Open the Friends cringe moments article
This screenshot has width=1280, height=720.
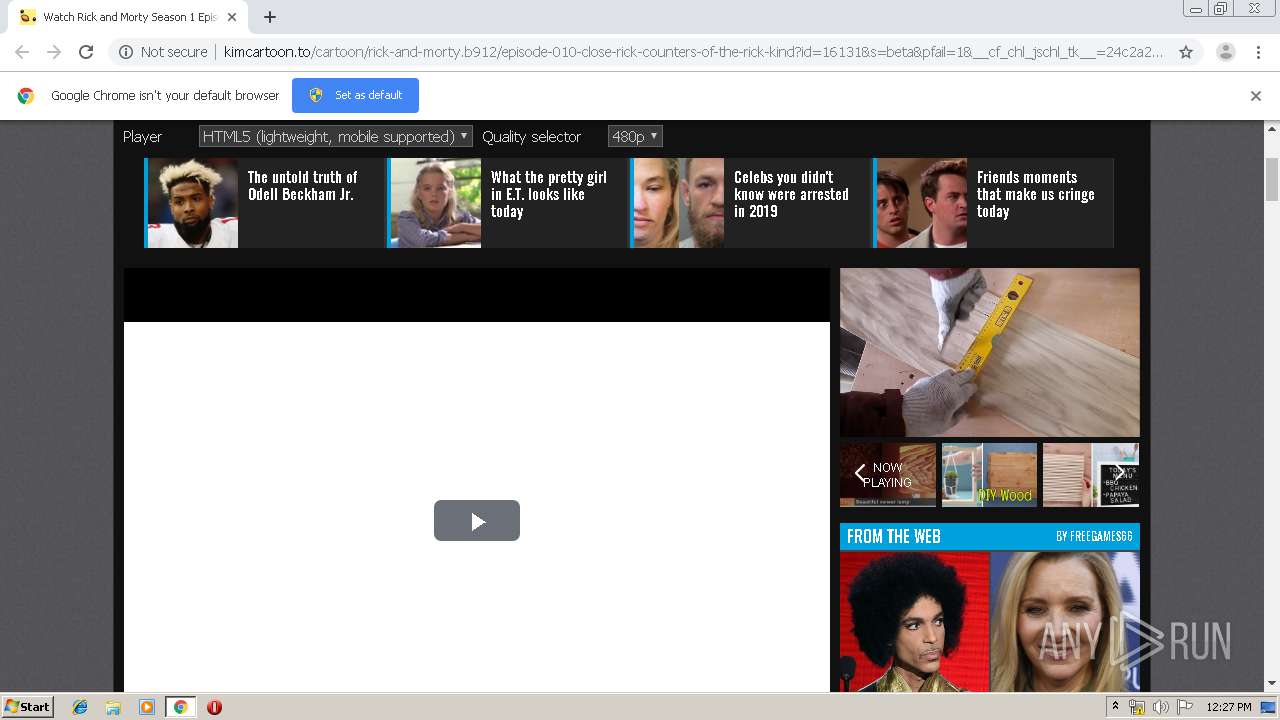[x=1035, y=194]
